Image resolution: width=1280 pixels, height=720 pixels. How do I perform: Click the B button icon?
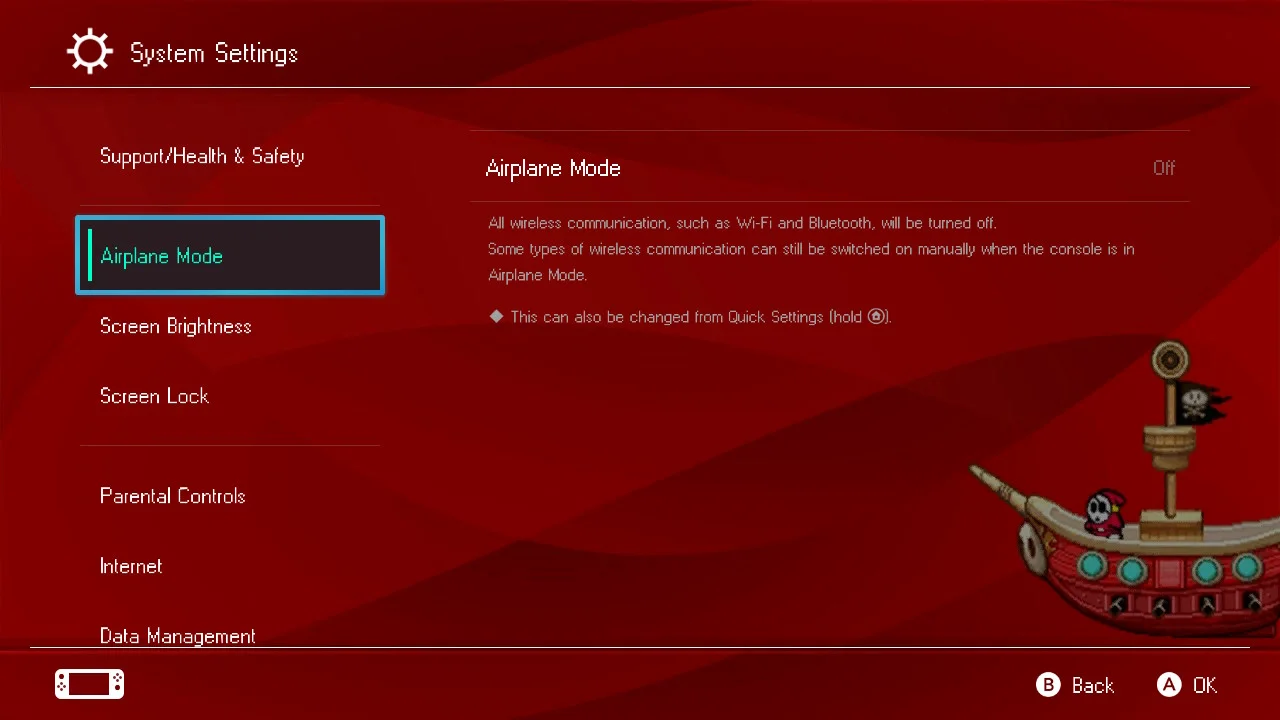coord(1048,685)
